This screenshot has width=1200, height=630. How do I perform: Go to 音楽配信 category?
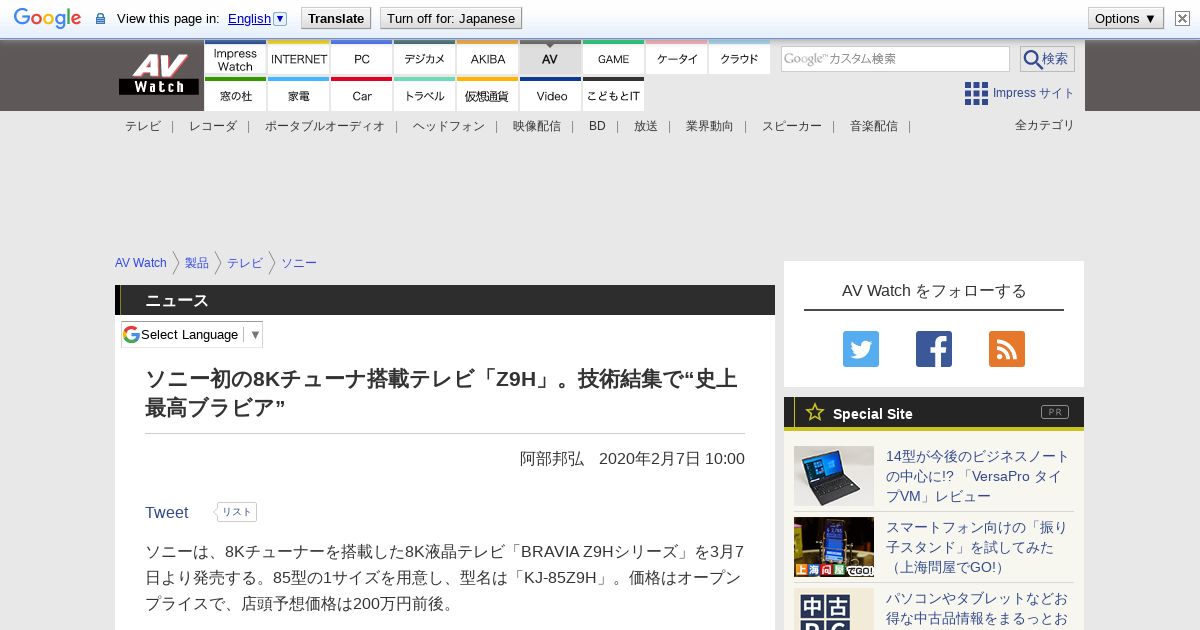[874, 126]
